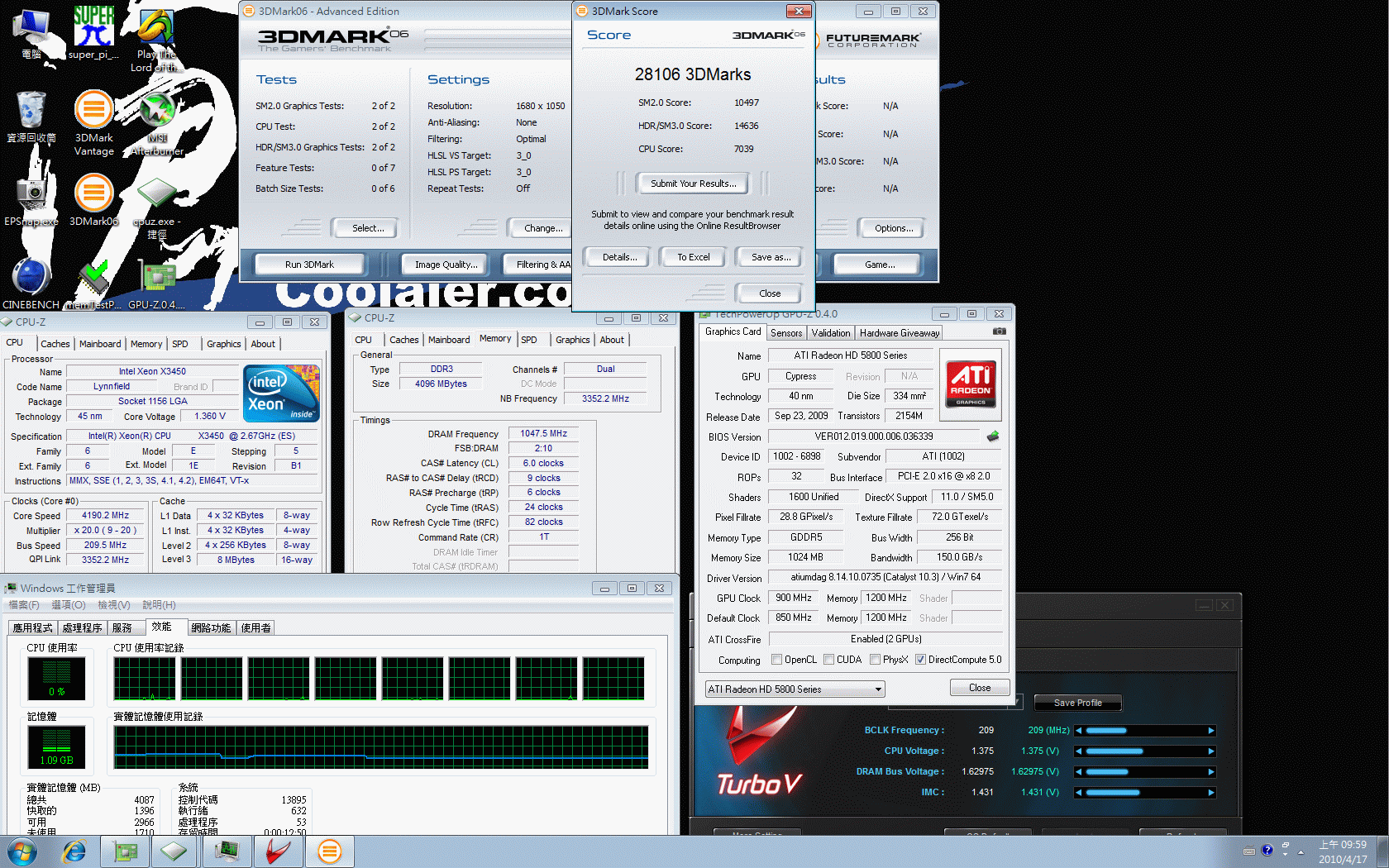Open the Image Quality button in 3DMark06

(x=446, y=265)
